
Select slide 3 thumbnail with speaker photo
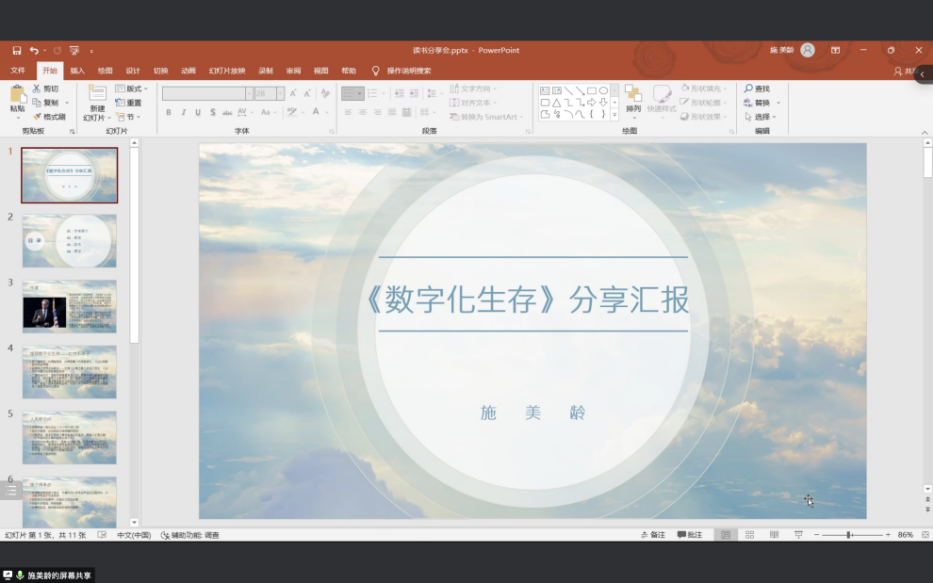click(x=69, y=307)
